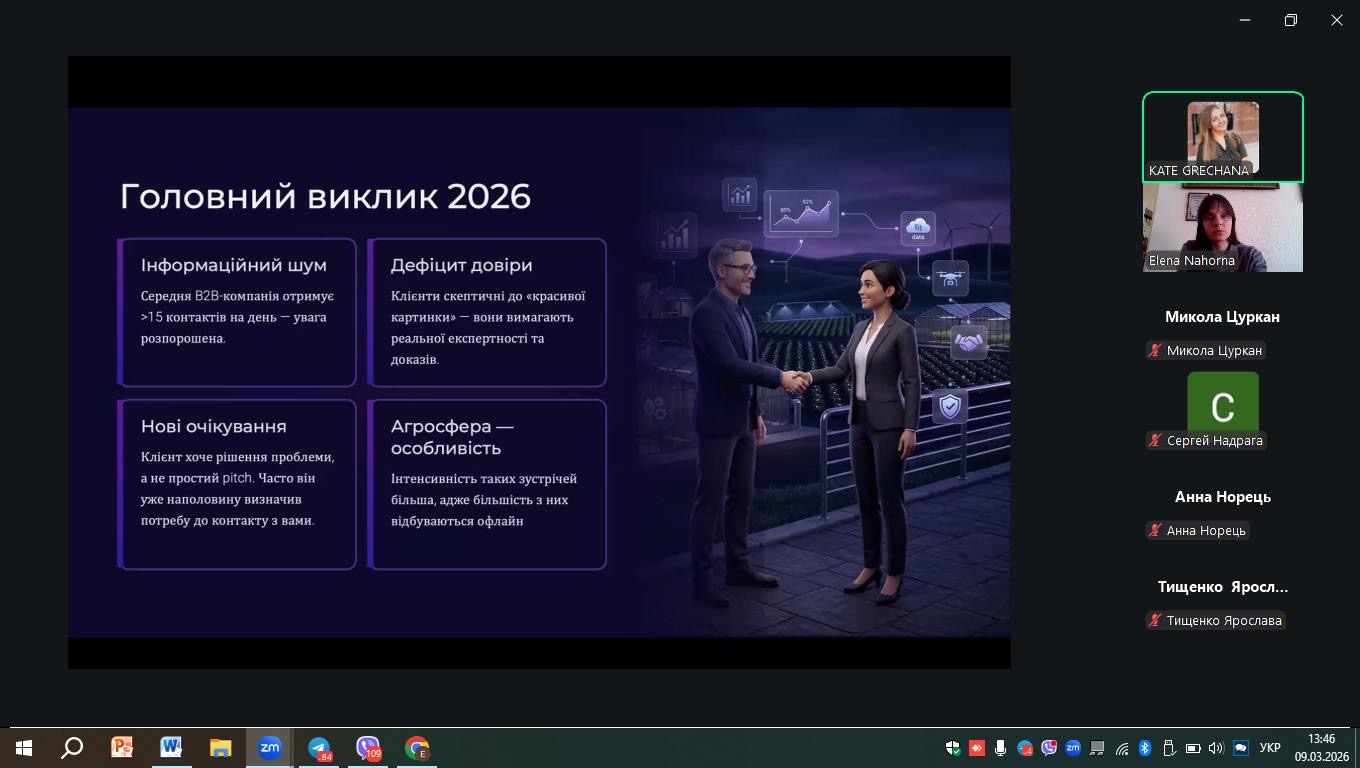Click muted microphone icon next to Тищенко Ярослава
This screenshot has height=768, width=1360.
coord(1155,620)
